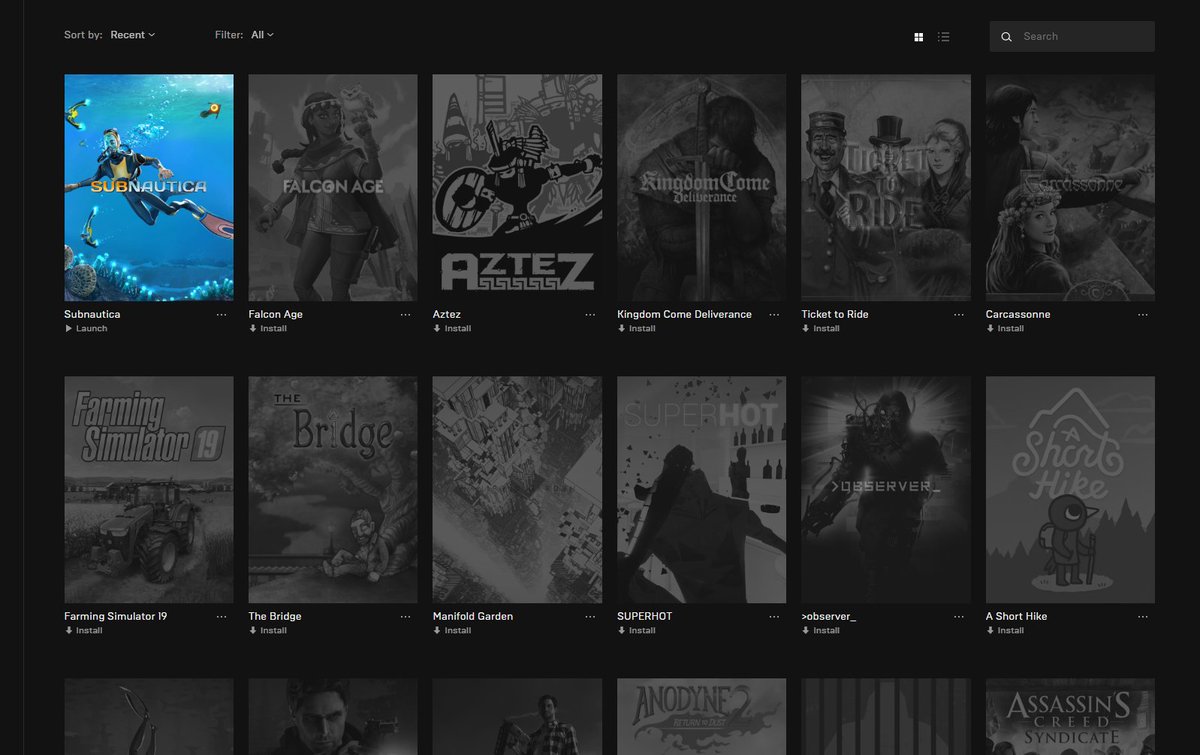Select the Carcassonne cover art
1200x755 pixels.
[1070, 187]
